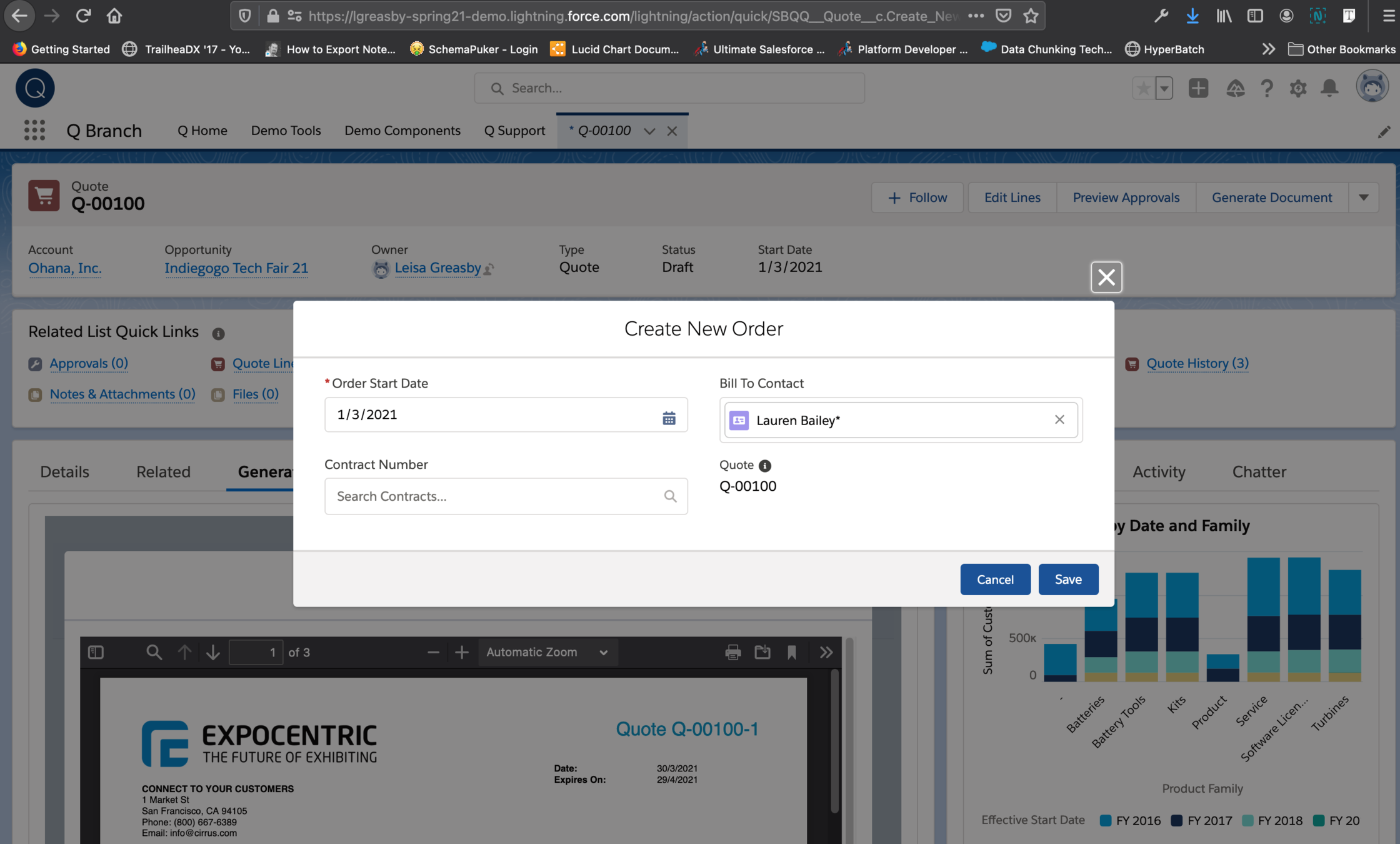
Task: Open the App Launcher grid icon
Action: tap(34, 130)
